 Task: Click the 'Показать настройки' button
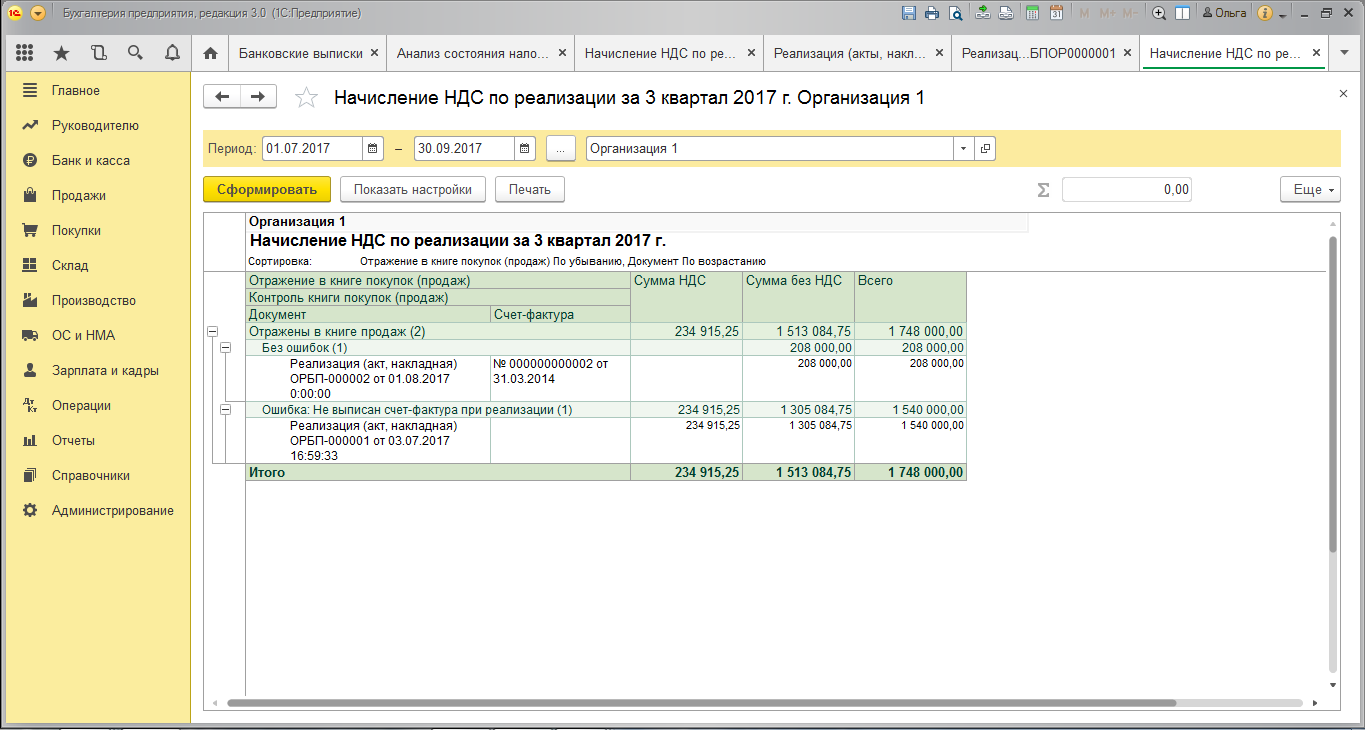(412, 189)
